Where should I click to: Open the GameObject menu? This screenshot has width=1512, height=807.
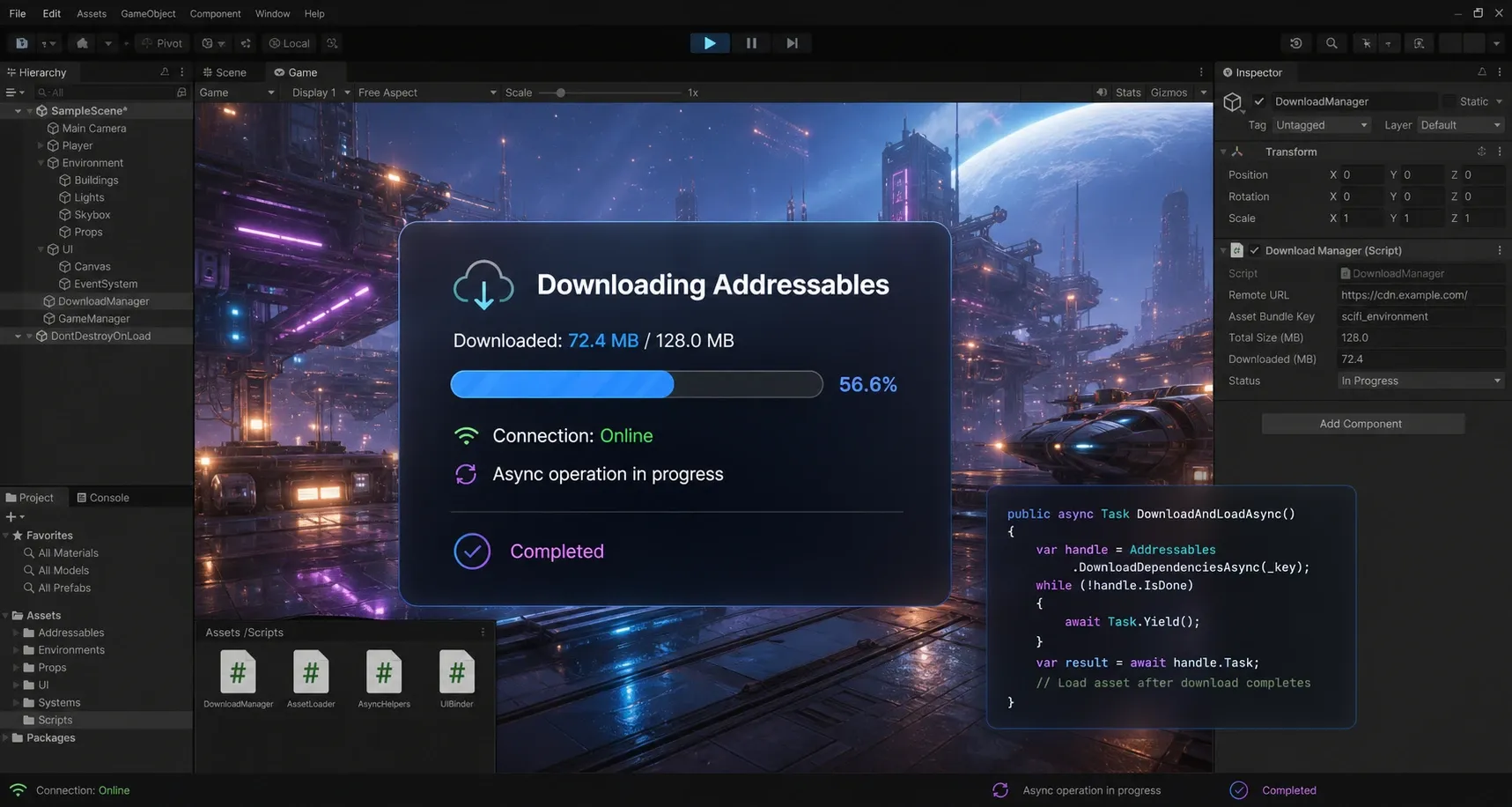coord(148,13)
